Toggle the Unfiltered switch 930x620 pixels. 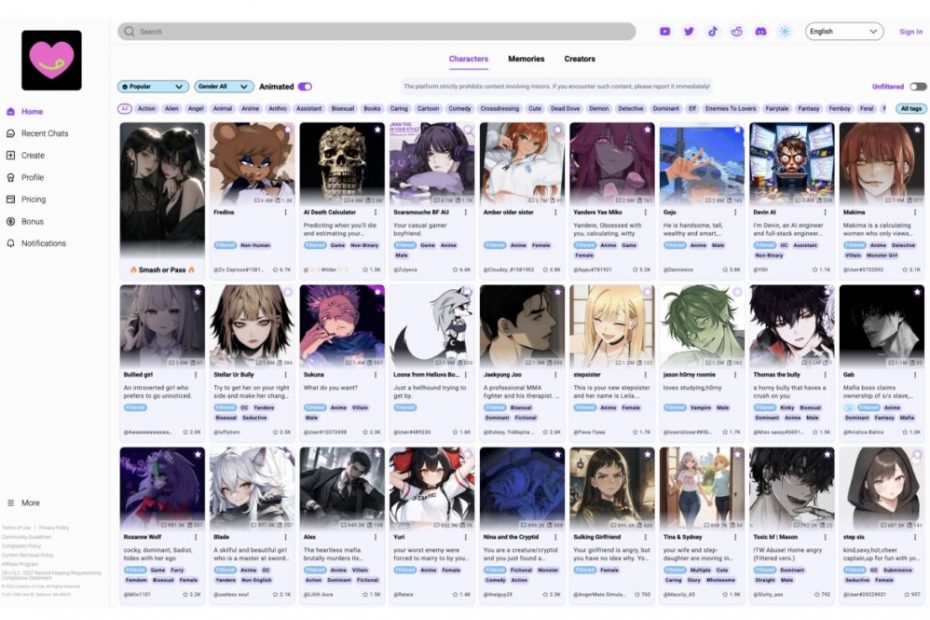tap(918, 87)
